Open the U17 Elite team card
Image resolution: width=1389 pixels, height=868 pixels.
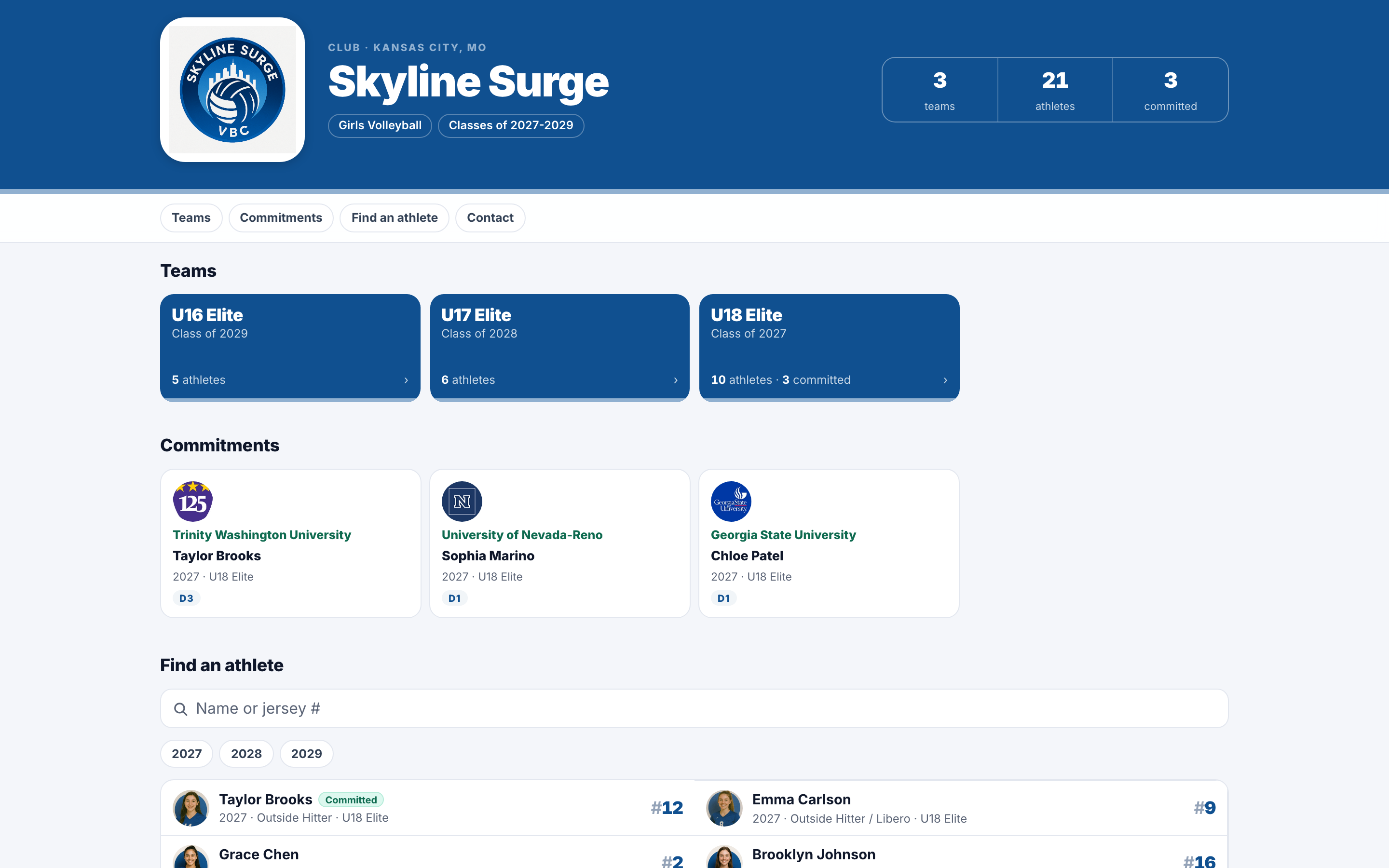(x=559, y=348)
